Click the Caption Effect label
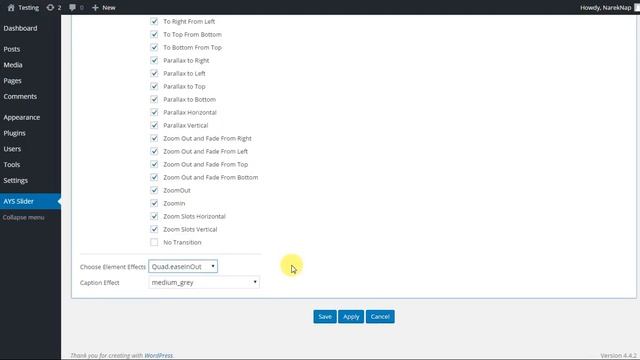The width and height of the screenshot is (640, 360). tap(100, 282)
